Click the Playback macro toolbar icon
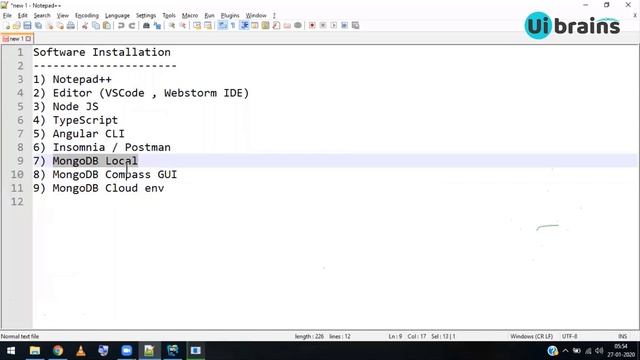Screen dimensions: 640x360 (x=333, y=25)
